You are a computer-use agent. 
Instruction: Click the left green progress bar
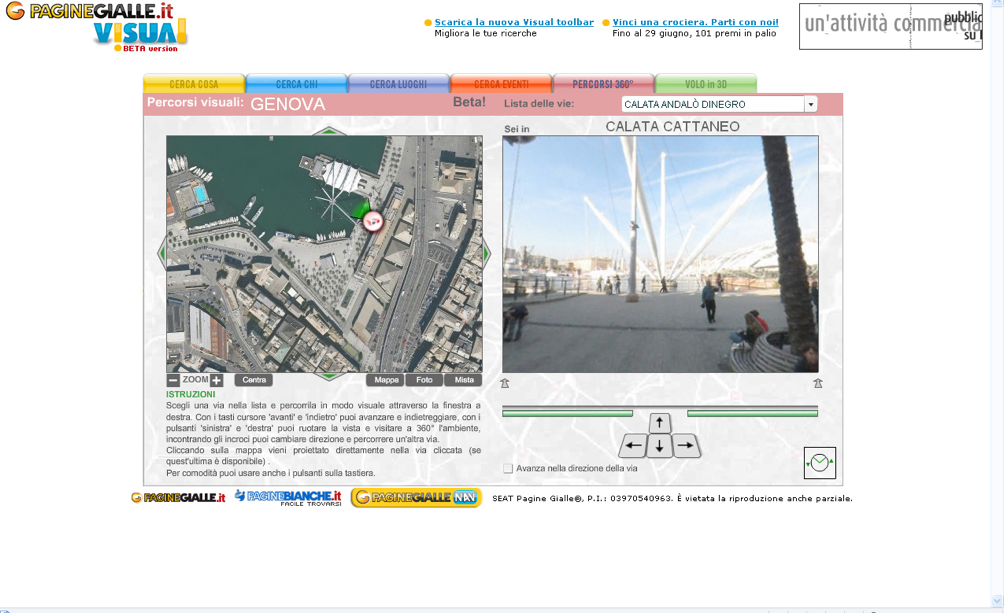[567, 413]
